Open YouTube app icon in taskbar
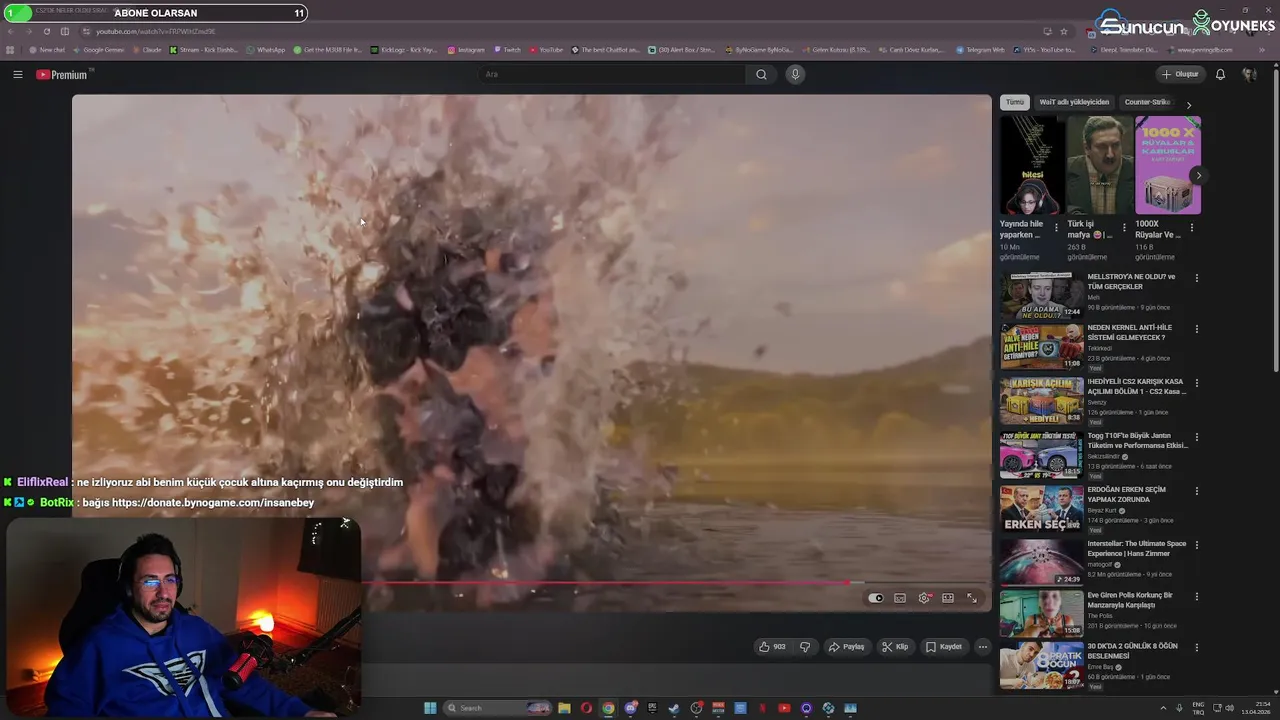 point(784,708)
